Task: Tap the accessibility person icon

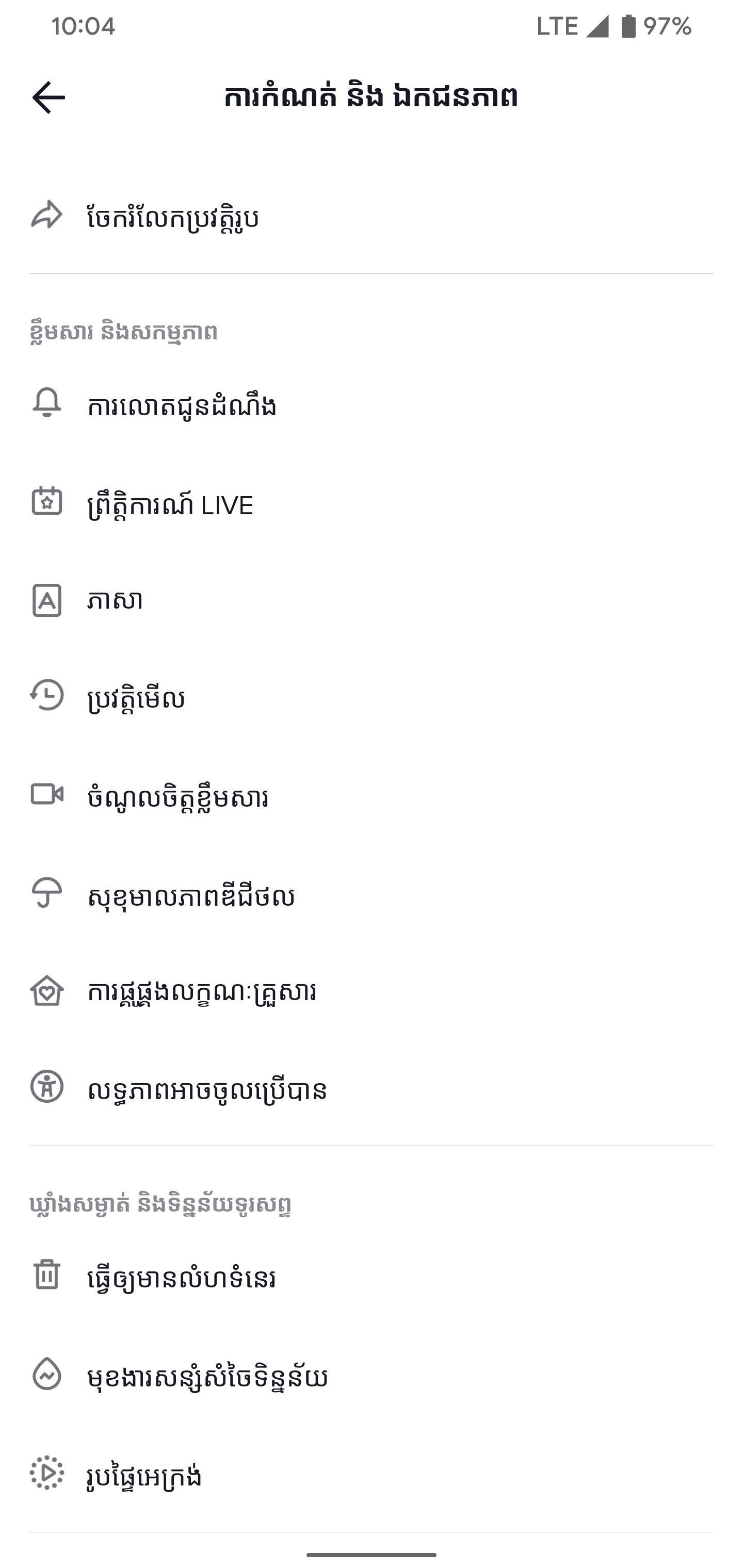Action: tap(47, 1087)
